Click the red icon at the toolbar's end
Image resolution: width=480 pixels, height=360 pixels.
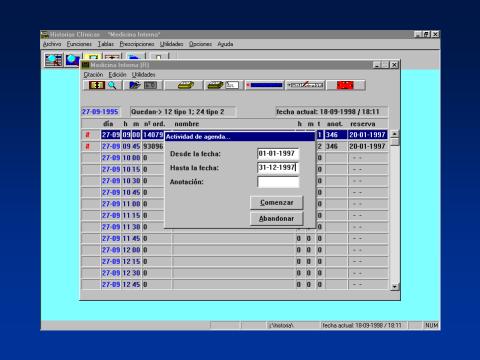coord(345,85)
